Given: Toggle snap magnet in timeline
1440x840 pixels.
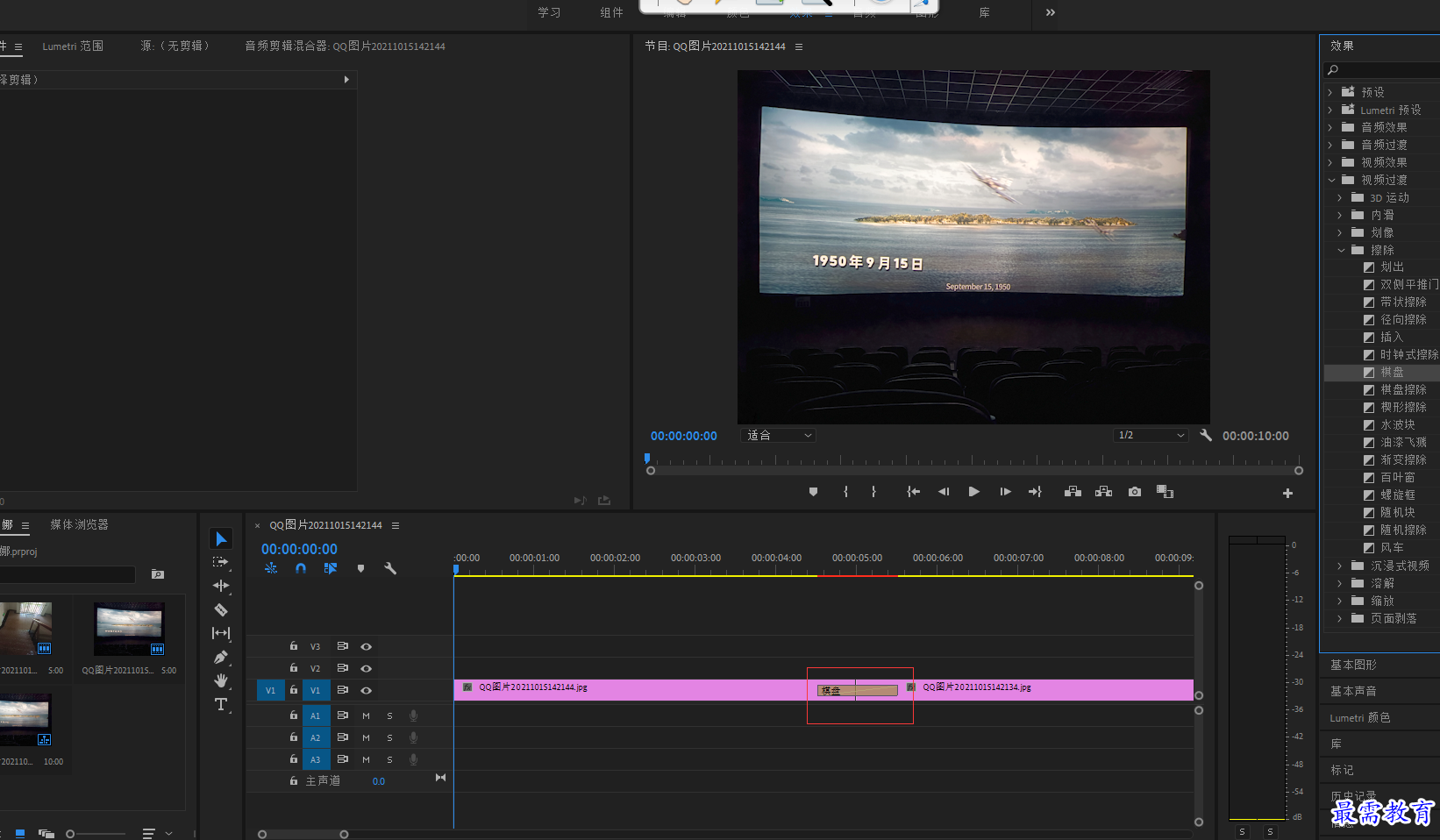Looking at the screenshot, I should (x=301, y=568).
